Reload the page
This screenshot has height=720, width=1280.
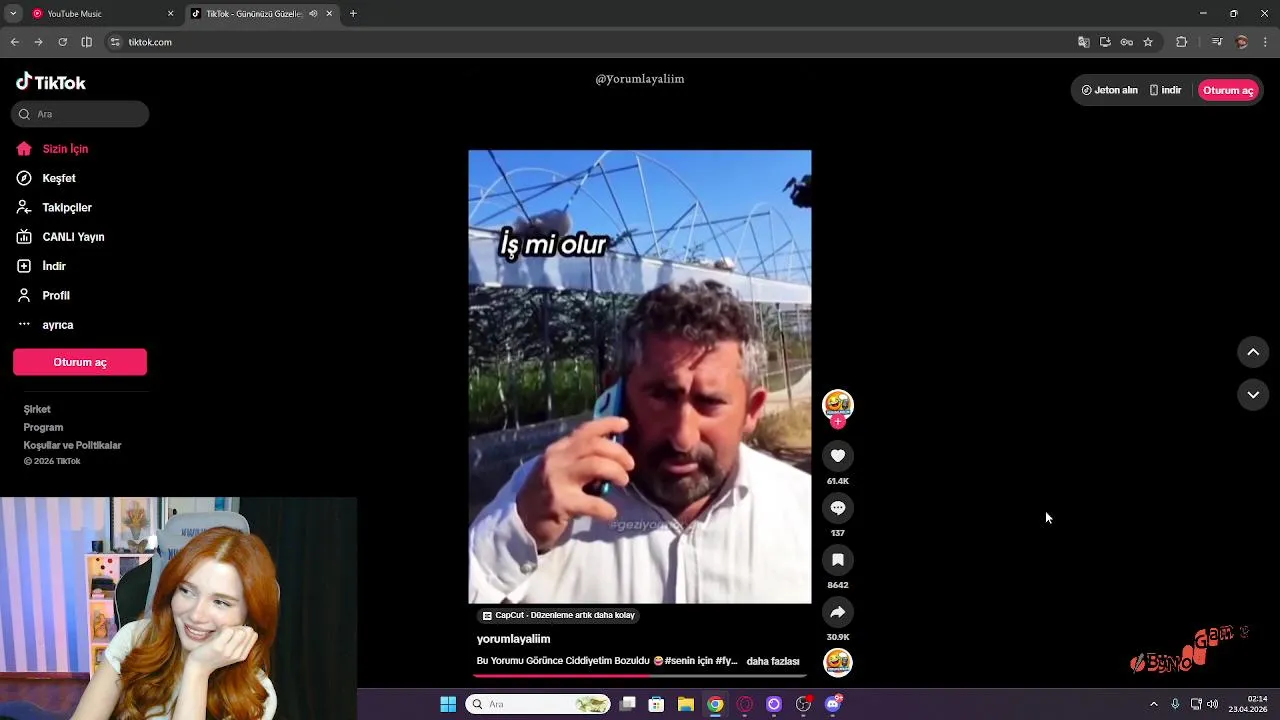tap(62, 42)
